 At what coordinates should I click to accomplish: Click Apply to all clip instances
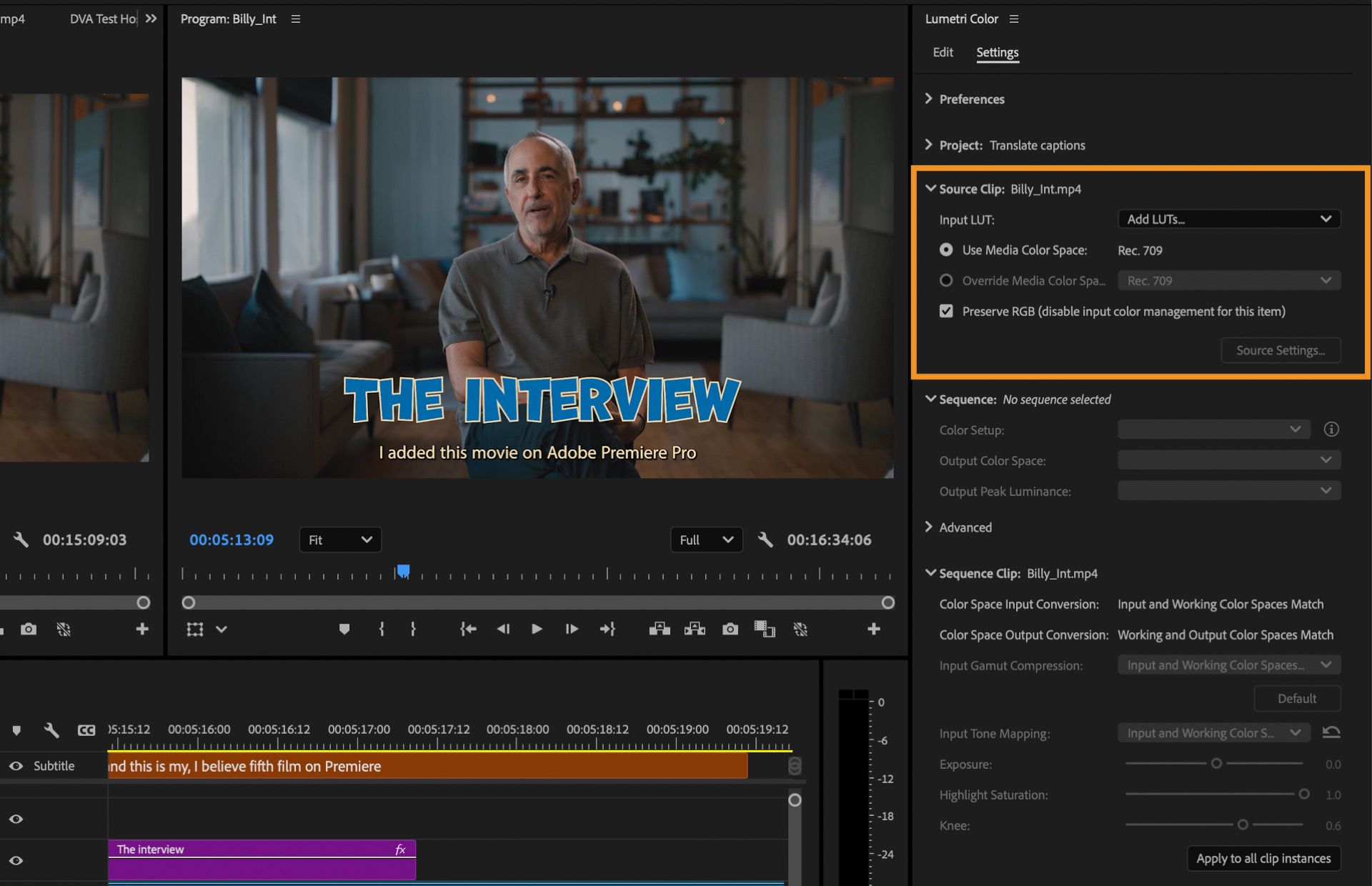[1264, 859]
